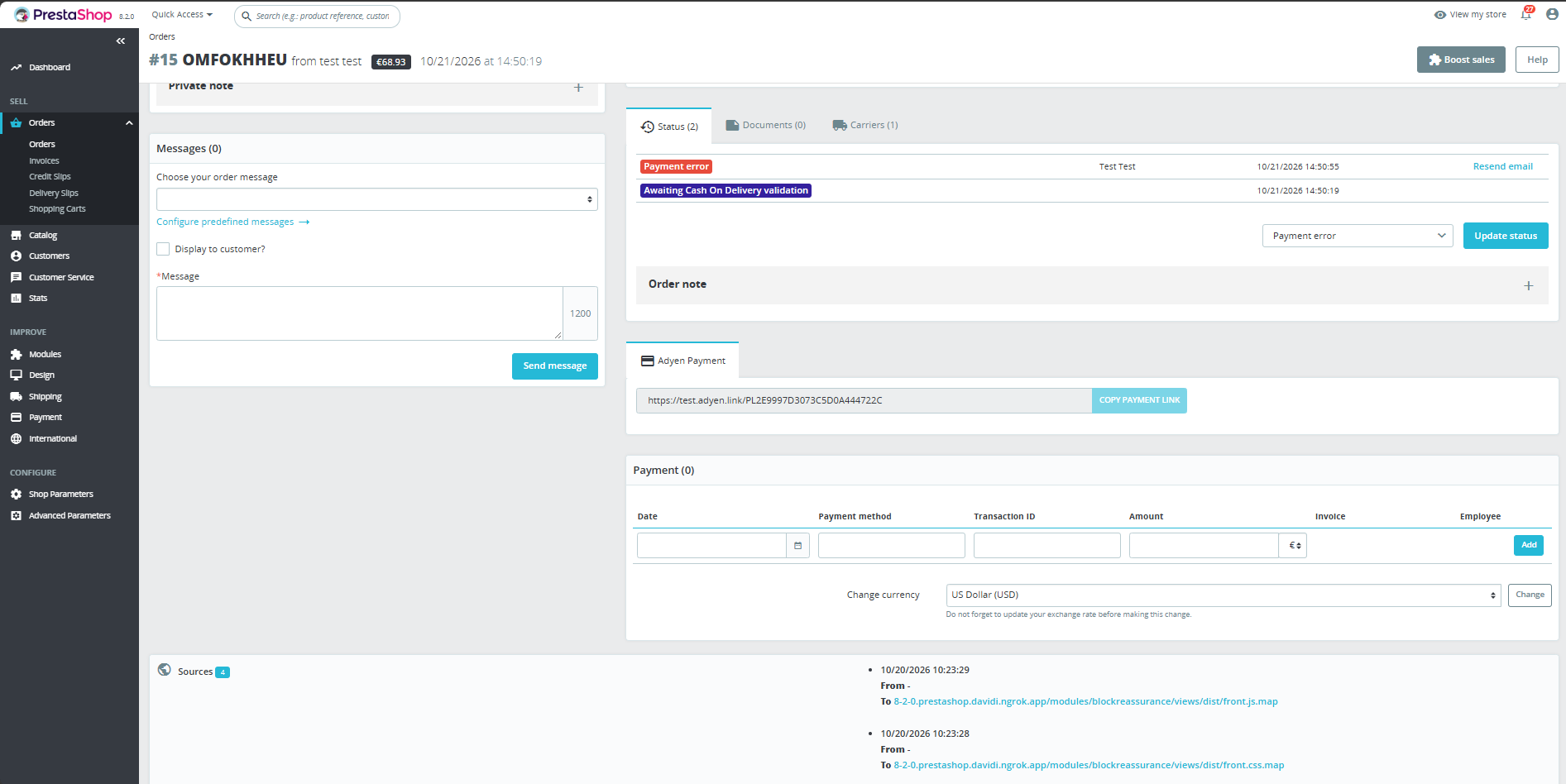The width and height of the screenshot is (1566, 784).
Task: Open Configure predefined messages link
Action: pyautogui.click(x=232, y=222)
